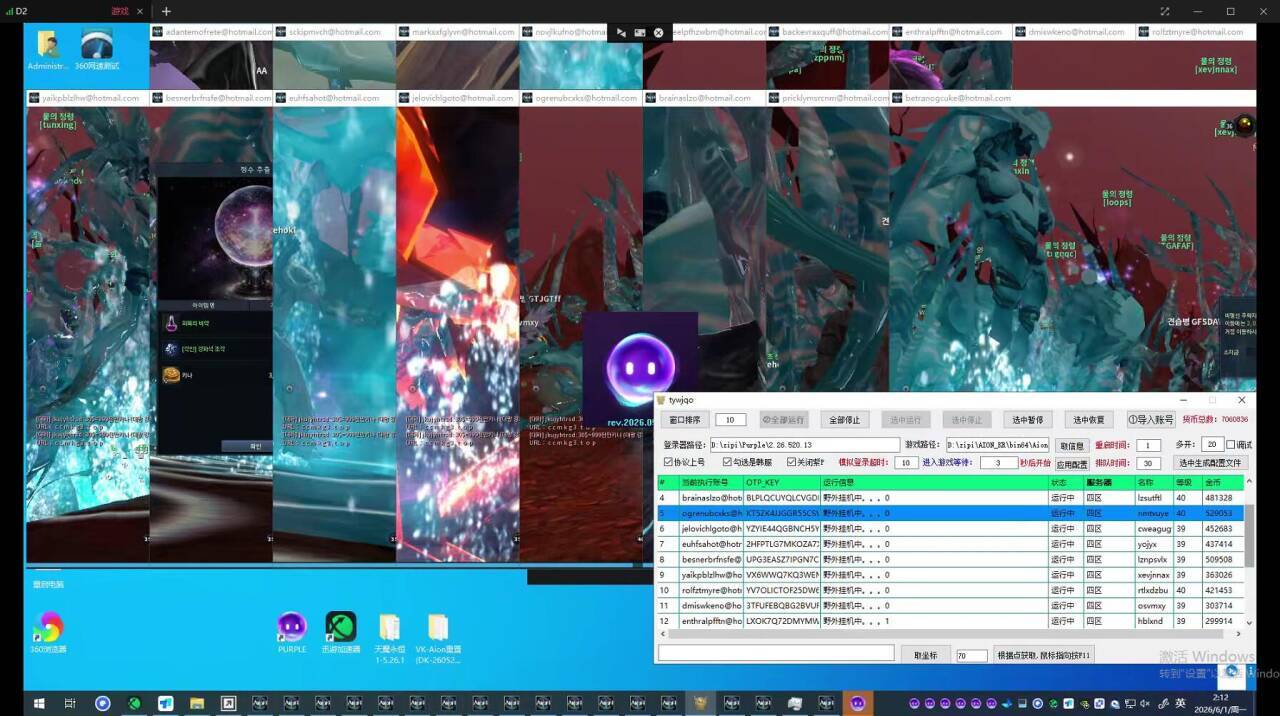Open the 迅游加速器 desktop shortcut
Image resolution: width=1280 pixels, height=716 pixels.
pyautogui.click(x=341, y=633)
